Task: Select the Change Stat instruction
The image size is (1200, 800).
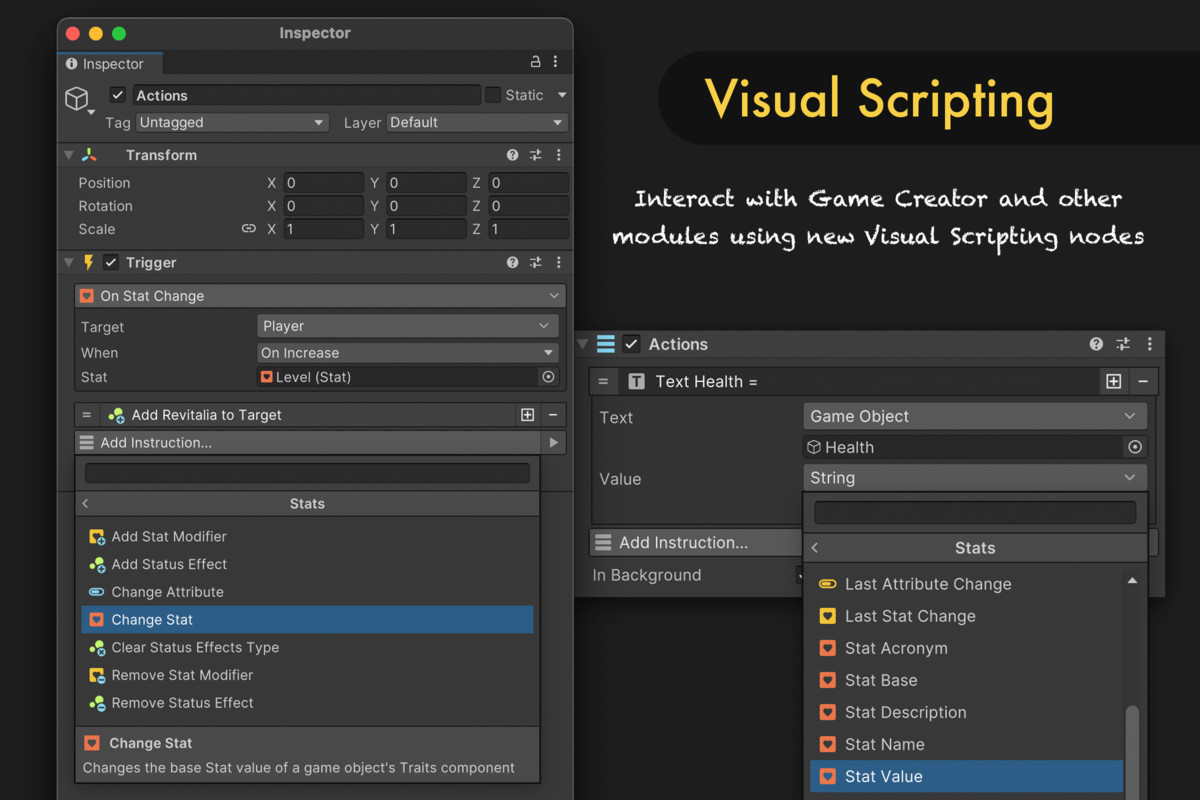Action: 307,620
